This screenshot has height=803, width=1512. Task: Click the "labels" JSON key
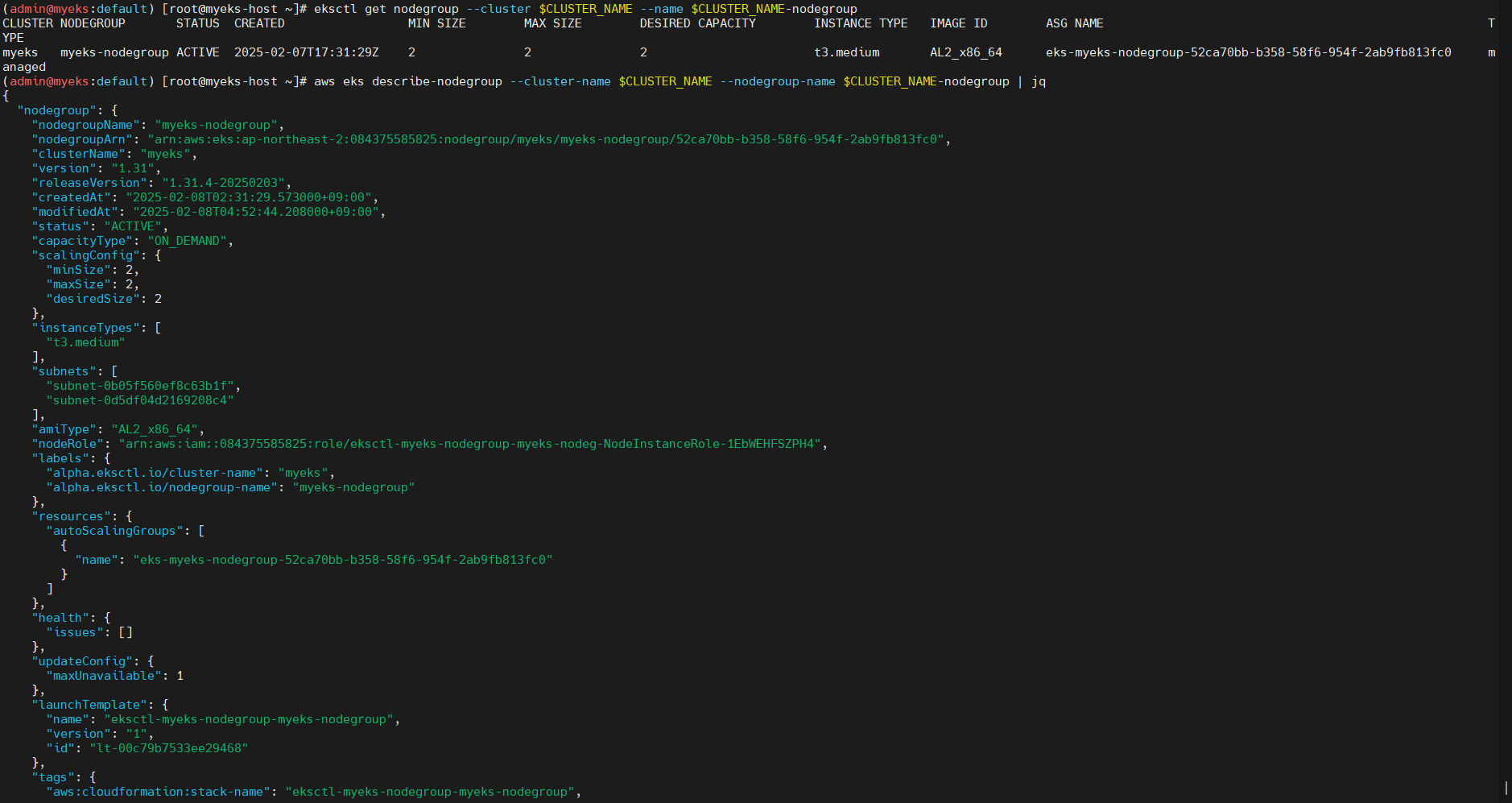pos(60,458)
